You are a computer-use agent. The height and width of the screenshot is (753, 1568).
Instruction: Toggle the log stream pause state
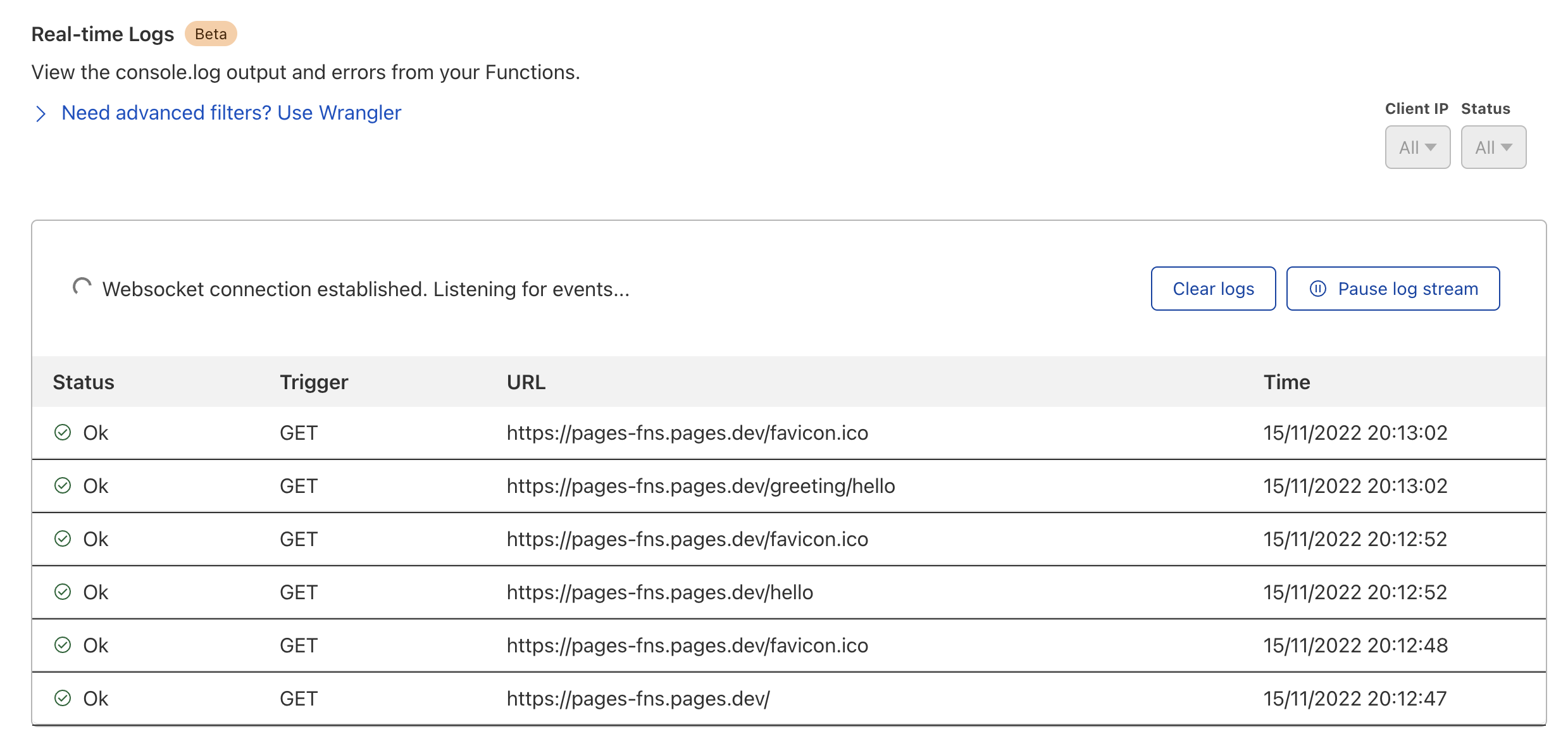click(1392, 289)
